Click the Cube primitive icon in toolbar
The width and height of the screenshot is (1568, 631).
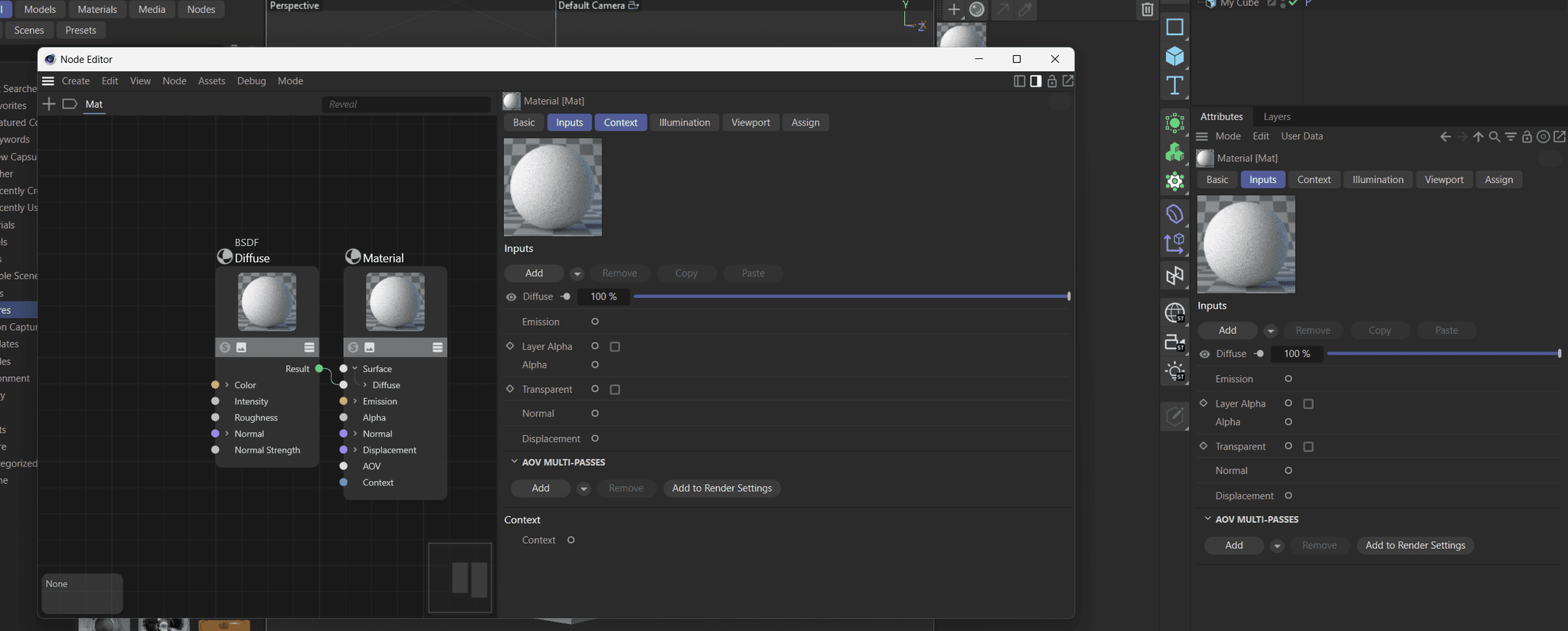[1174, 56]
